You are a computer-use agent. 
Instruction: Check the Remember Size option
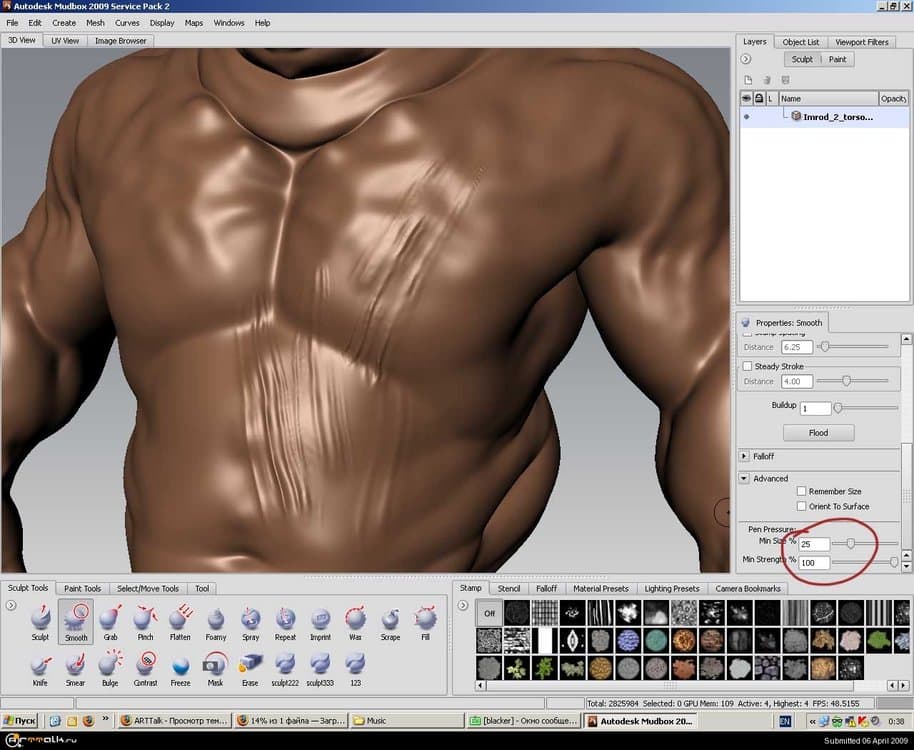pos(801,492)
